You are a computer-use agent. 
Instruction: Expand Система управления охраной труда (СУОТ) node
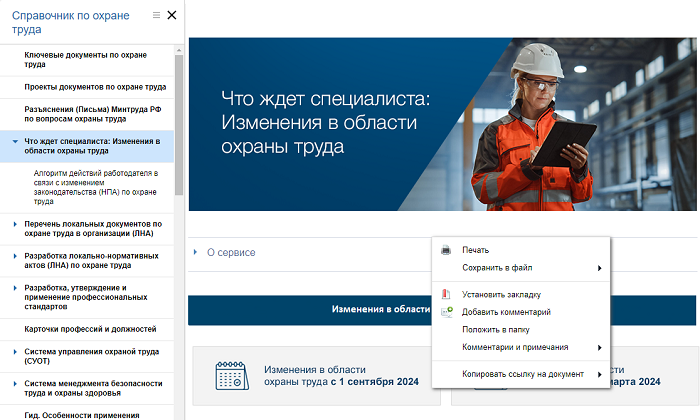[x=15, y=351]
